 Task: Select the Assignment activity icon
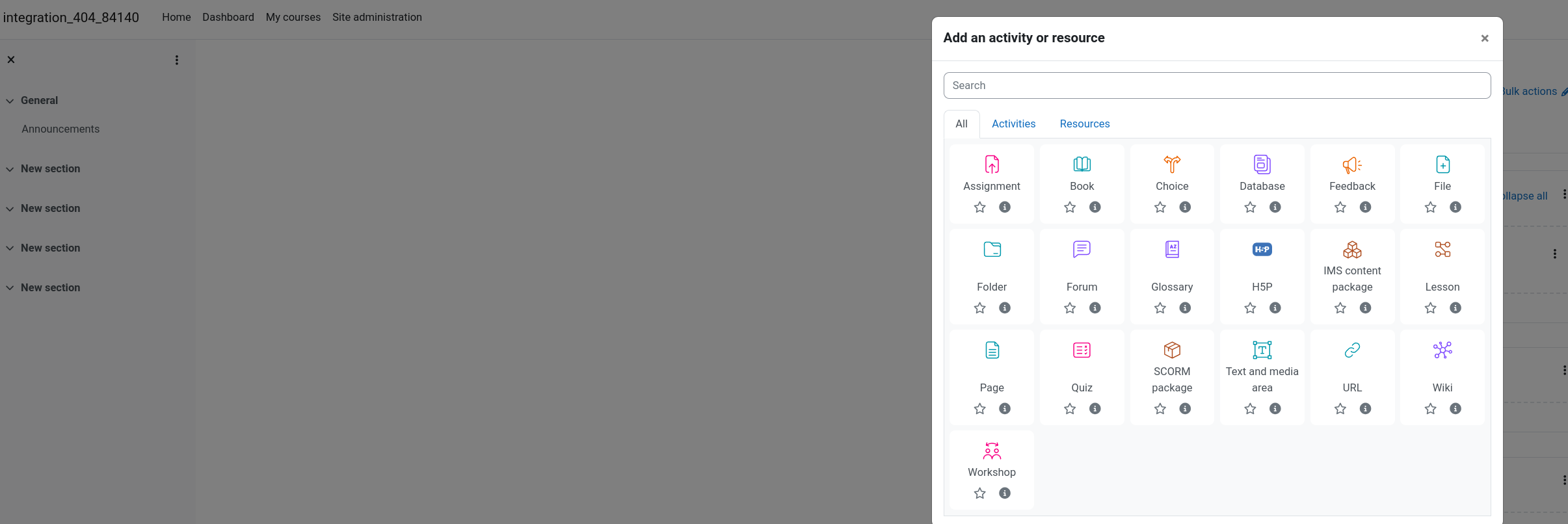pyautogui.click(x=992, y=164)
